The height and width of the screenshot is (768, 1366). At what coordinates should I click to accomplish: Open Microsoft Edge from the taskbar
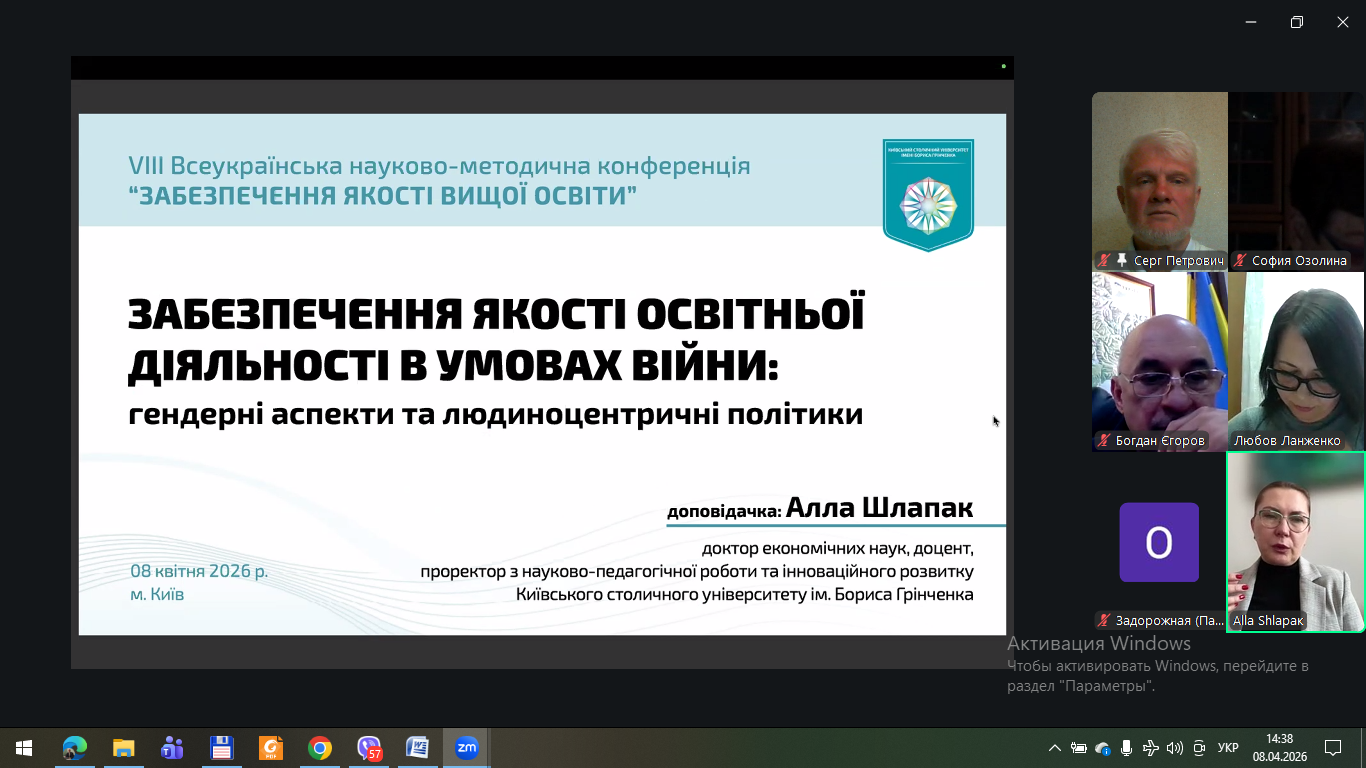[x=75, y=748]
